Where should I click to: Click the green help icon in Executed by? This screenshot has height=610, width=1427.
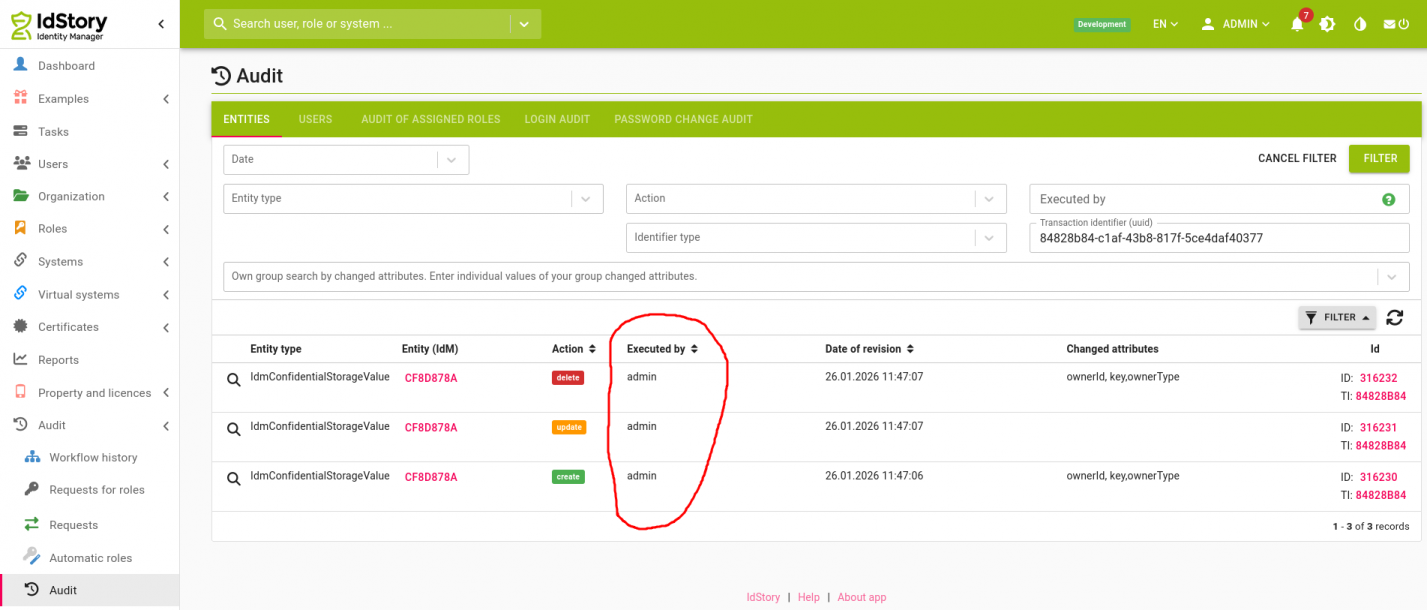[1388, 200]
